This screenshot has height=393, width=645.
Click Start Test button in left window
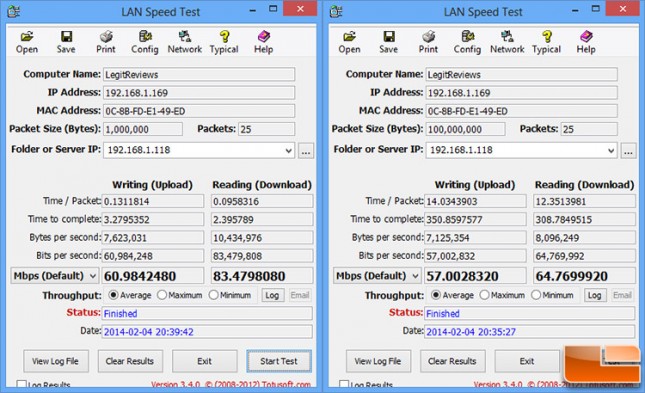tap(279, 361)
